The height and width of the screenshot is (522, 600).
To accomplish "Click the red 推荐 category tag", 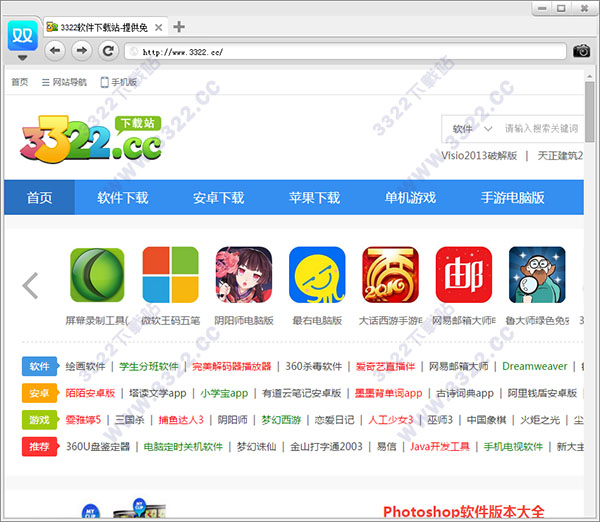I will [40, 447].
